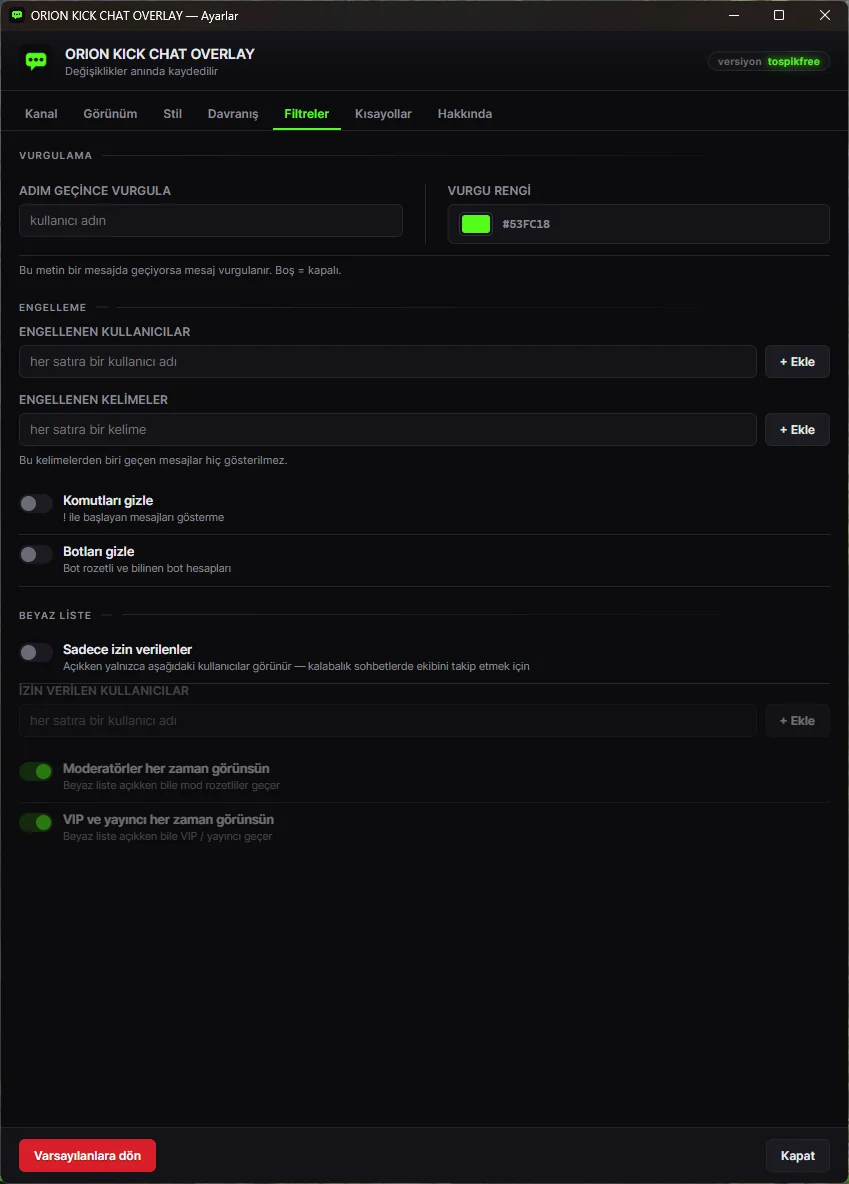849x1184 pixels.
Task: Click the BEYAZ LİSTE section heading
Action: tap(55, 615)
